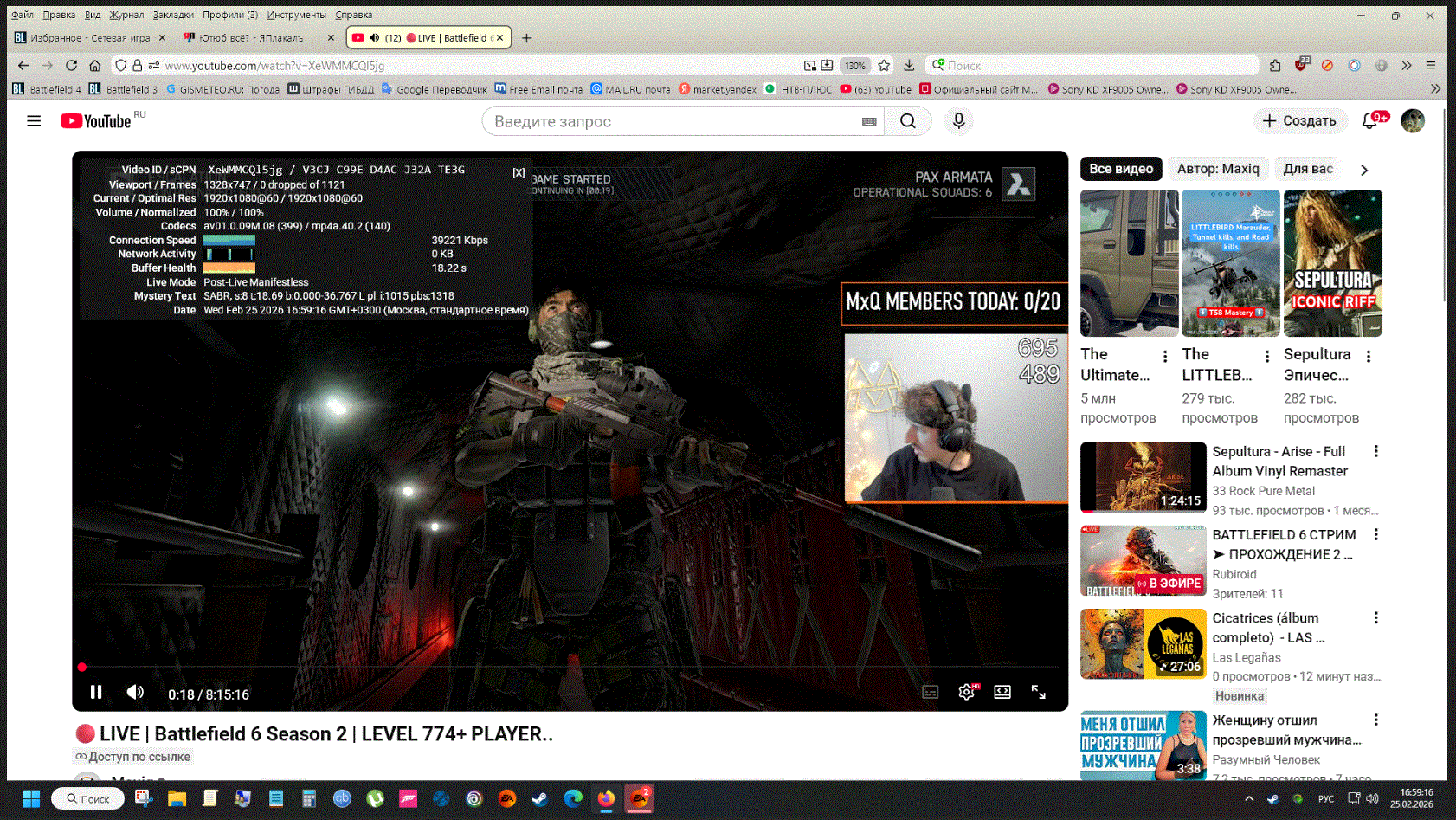Open File Explorer from the taskbar
The image size is (1456, 820).
[x=177, y=798]
